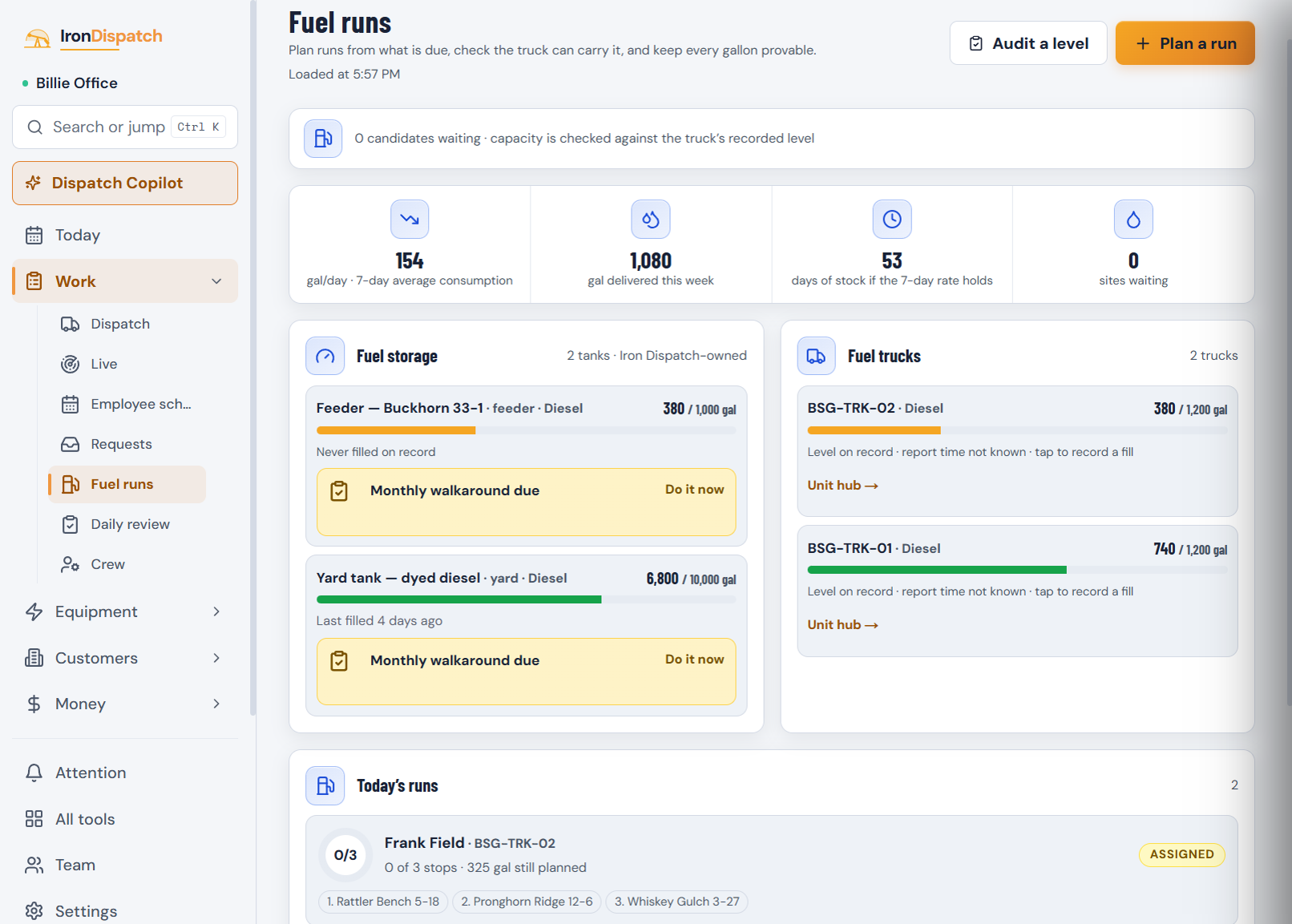This screenshot has width=1292, height=924.
Task: Click the Live radar icon
Action: click(x=71, y=364)
